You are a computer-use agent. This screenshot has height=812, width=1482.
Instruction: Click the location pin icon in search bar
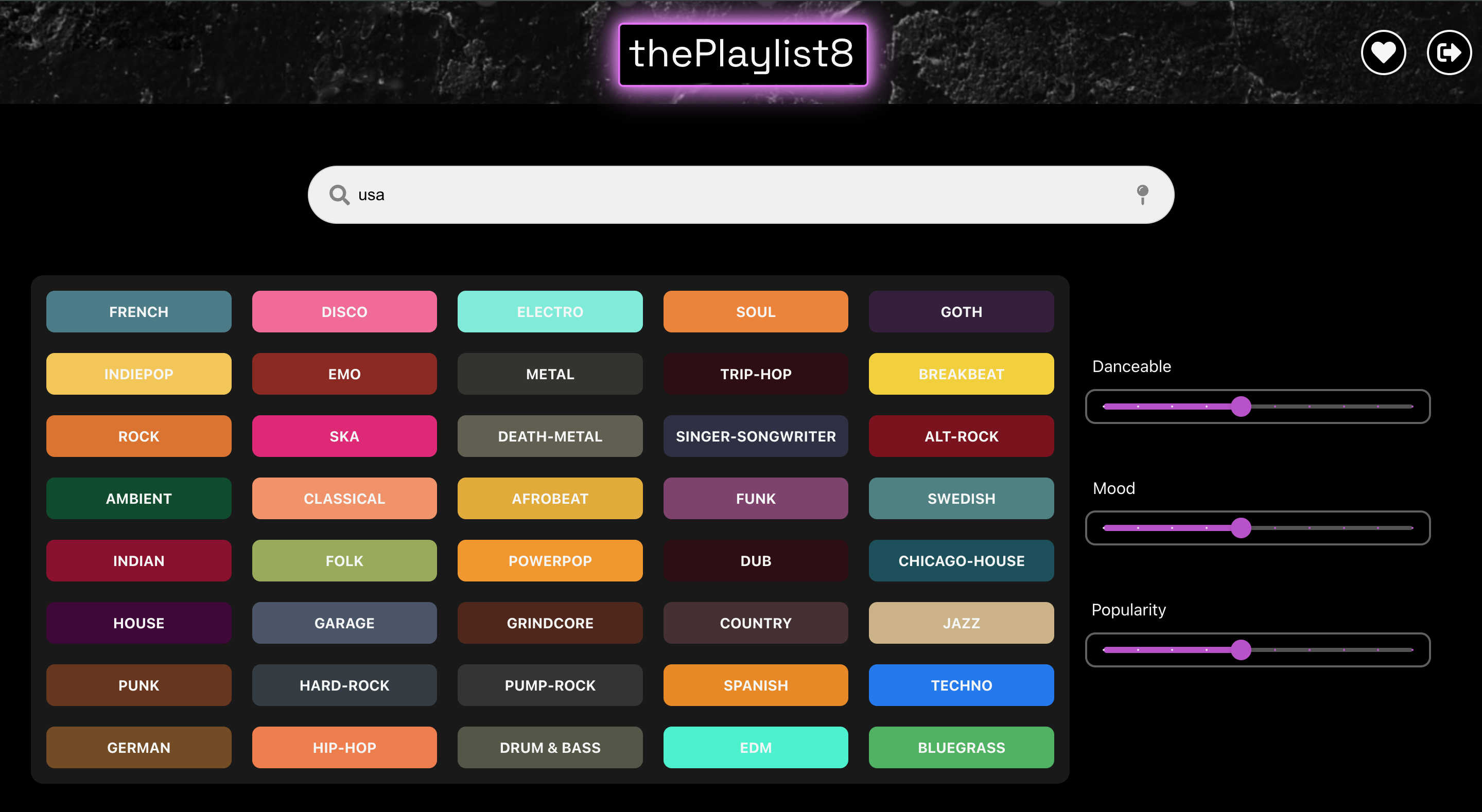pyautogui.click(x=1142, y=195)
